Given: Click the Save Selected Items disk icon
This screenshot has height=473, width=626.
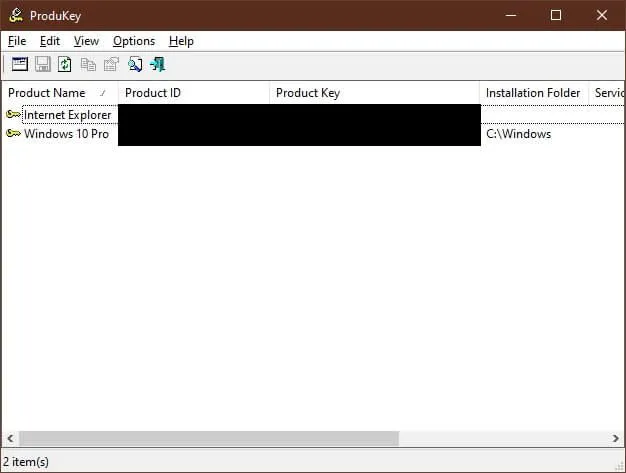Looking at the screenshot, I should (43, 64).
